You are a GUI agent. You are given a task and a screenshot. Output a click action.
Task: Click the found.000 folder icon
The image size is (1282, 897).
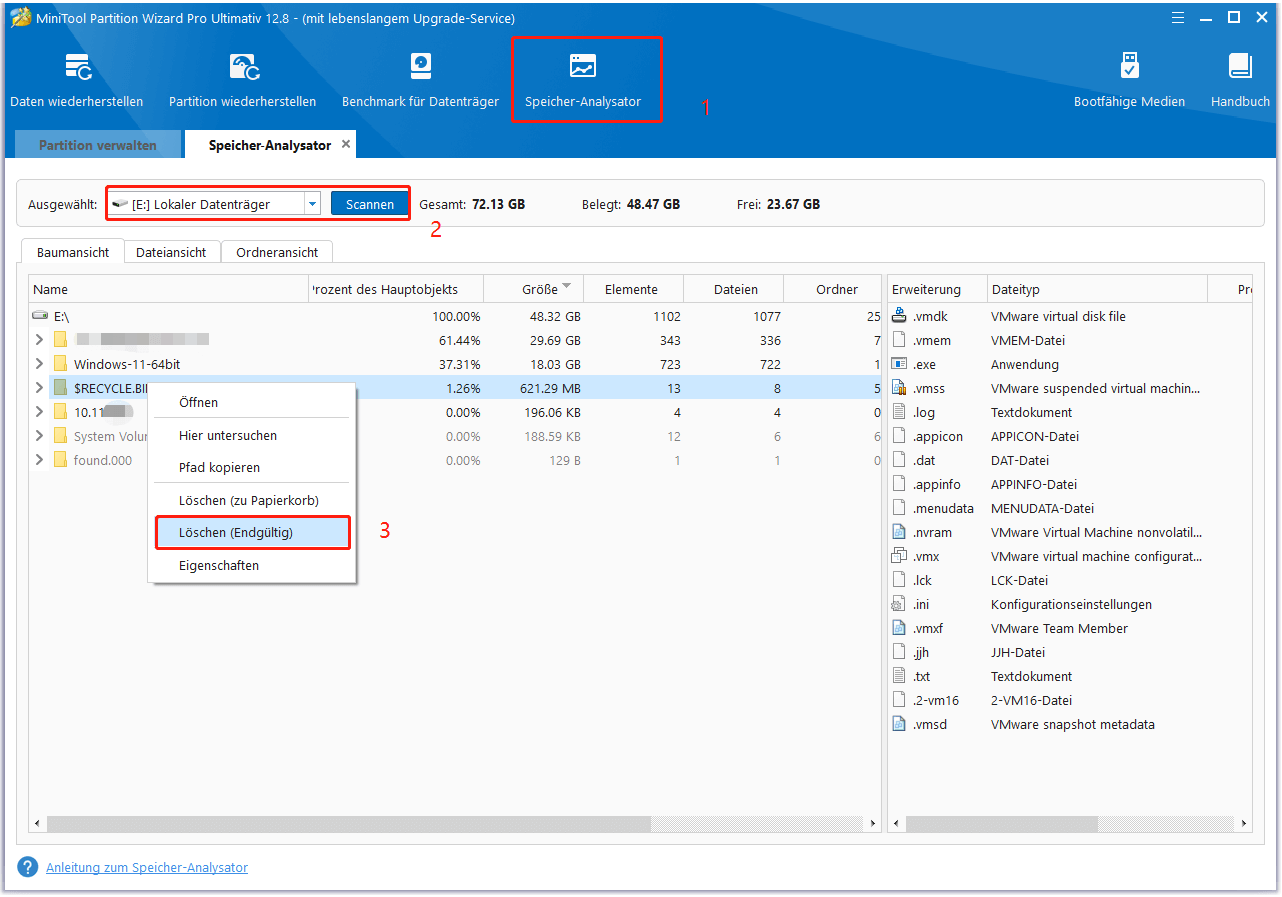60,460
